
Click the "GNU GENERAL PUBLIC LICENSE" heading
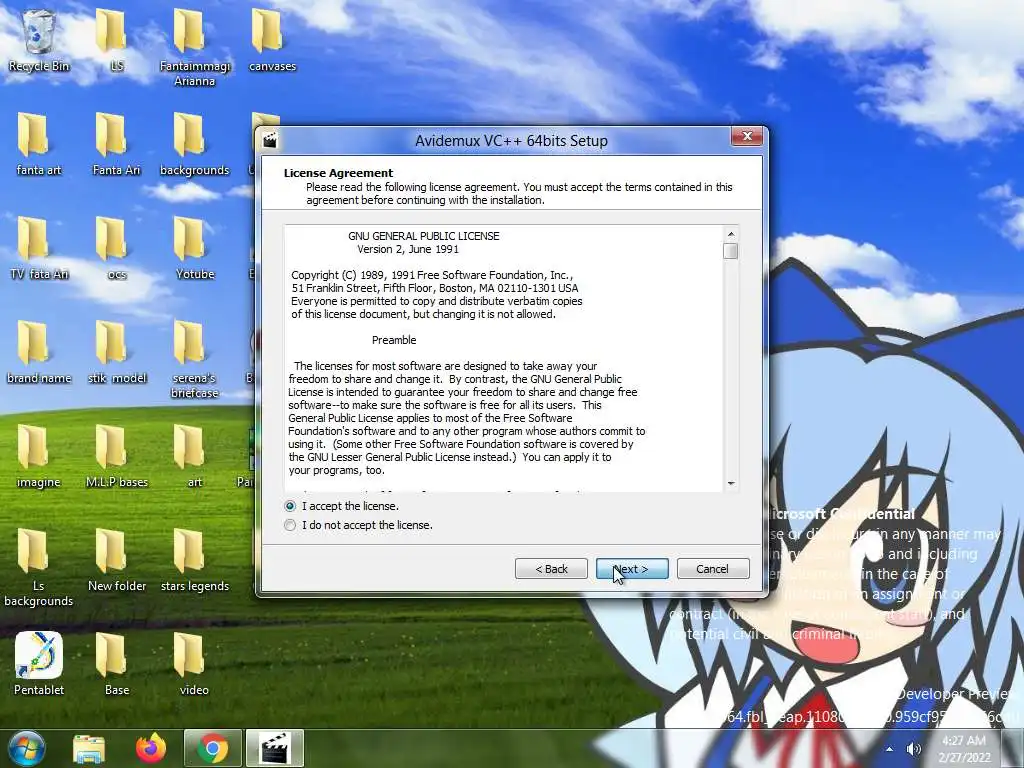[x=424, y=236]
